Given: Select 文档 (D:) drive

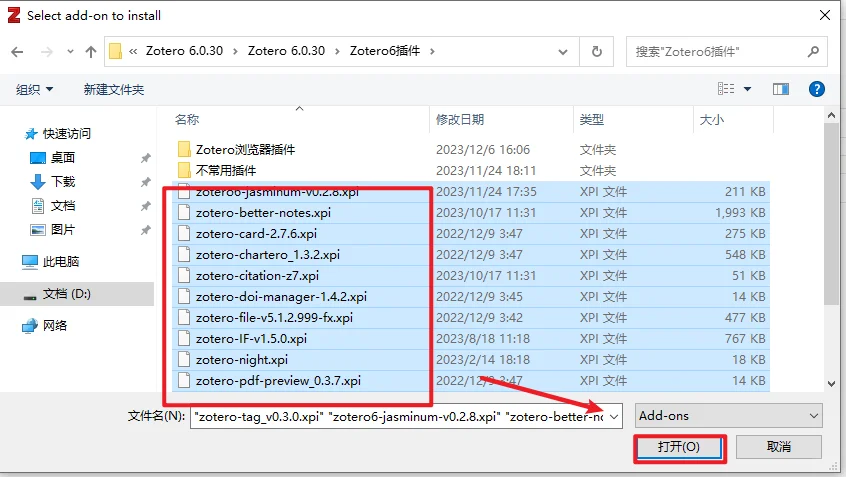Looking at the screenshot, I should [66, 294].
